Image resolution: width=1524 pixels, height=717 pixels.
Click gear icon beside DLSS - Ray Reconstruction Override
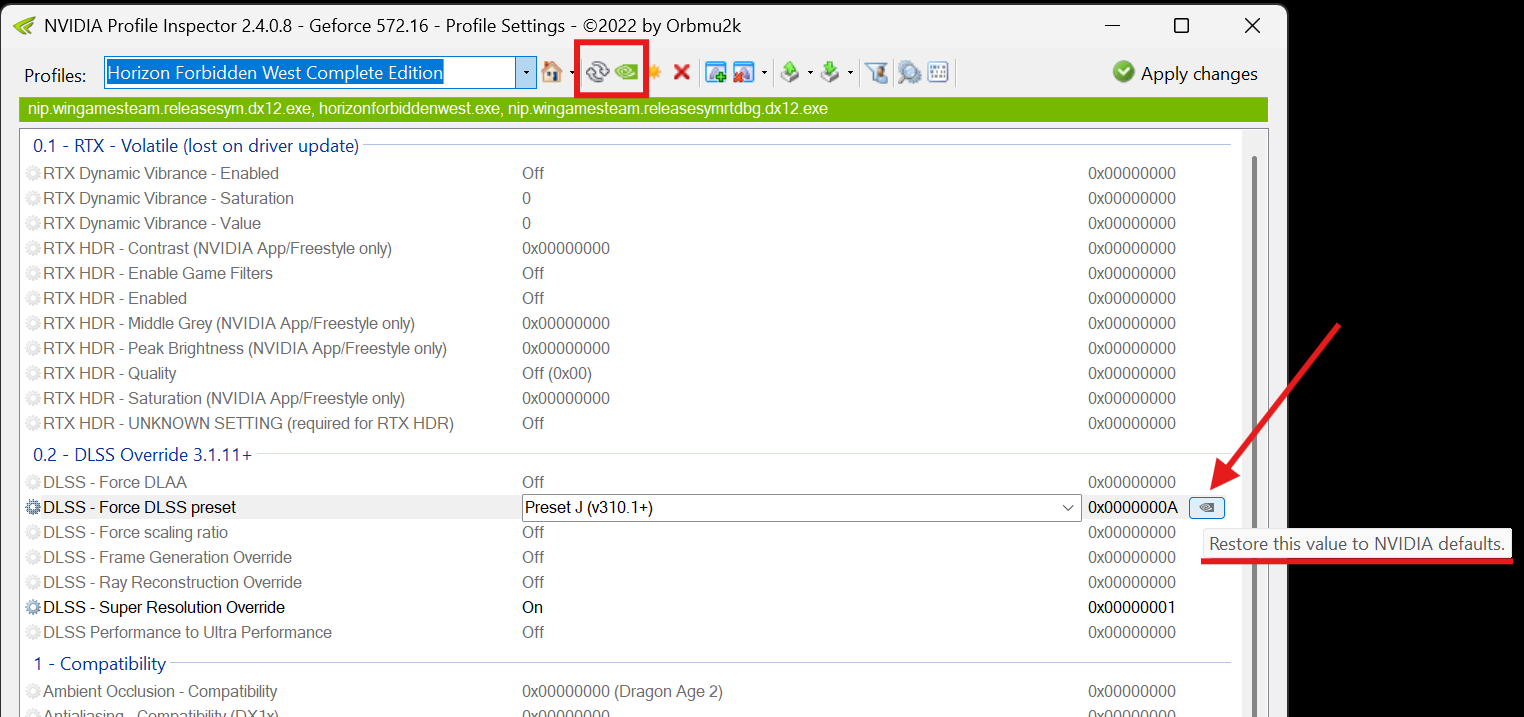(34, 582)
